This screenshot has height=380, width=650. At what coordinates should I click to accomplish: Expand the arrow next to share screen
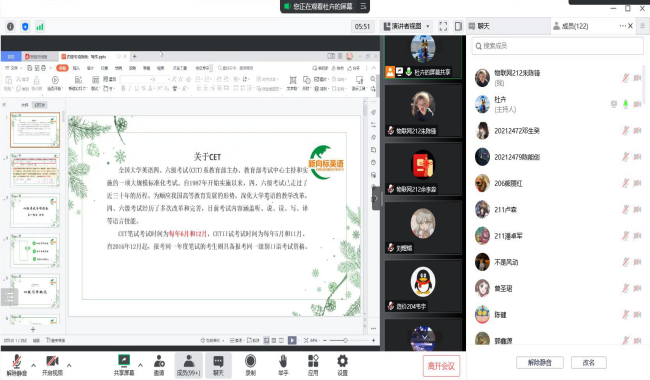[141, 365]
